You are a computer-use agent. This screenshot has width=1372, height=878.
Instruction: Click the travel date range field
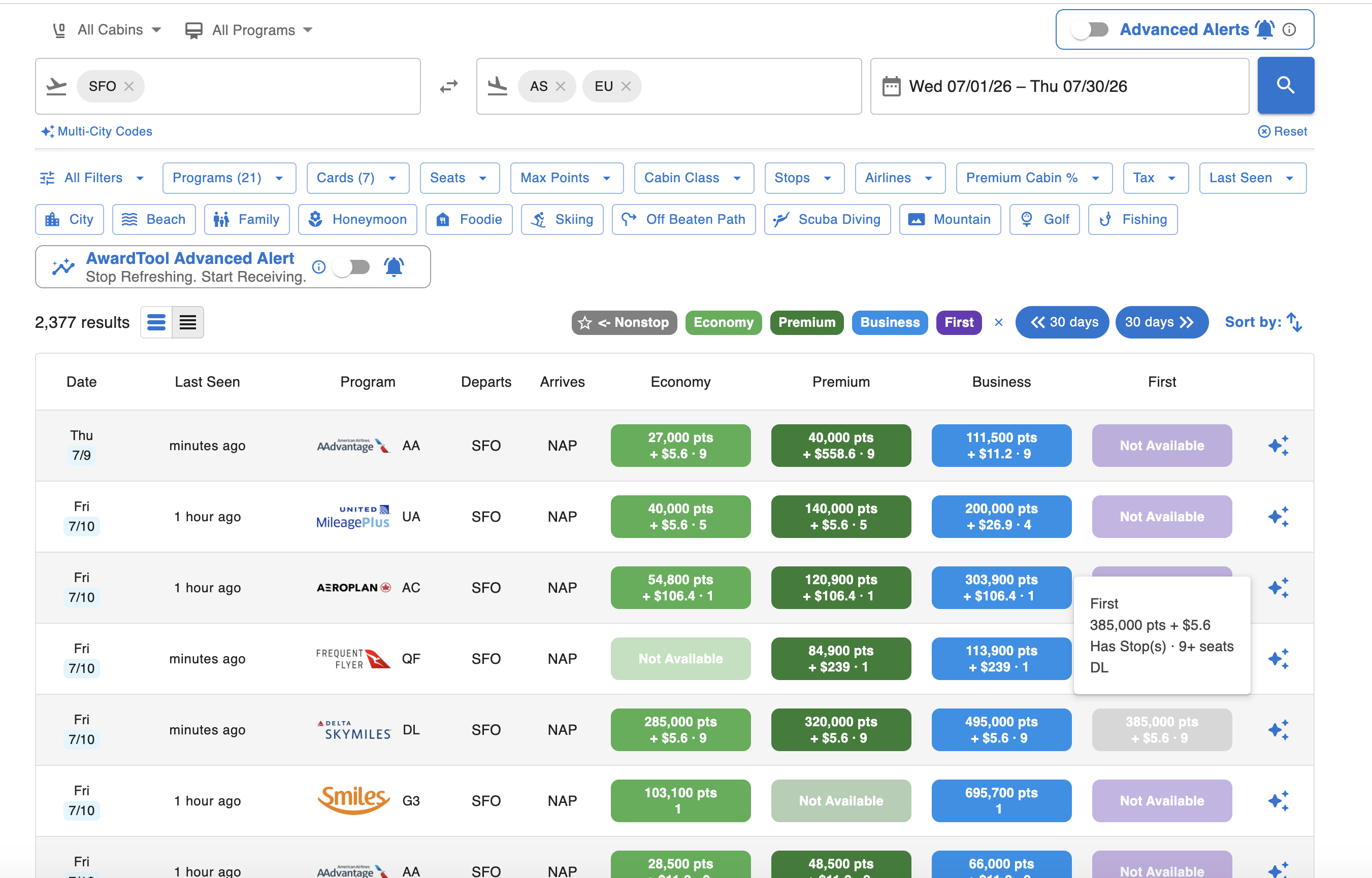1060,86
